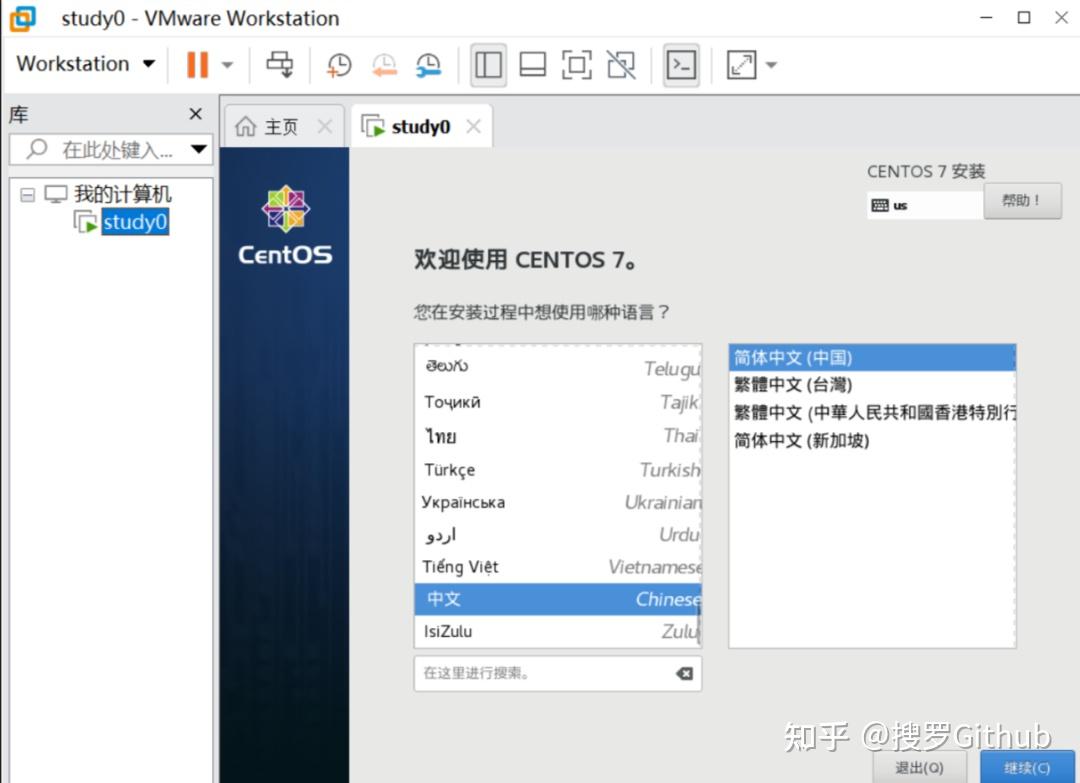Viewport: 1080px width, 783px height.
Task: Select Tiếng Việt Vietnamese language
Action: 558,567
